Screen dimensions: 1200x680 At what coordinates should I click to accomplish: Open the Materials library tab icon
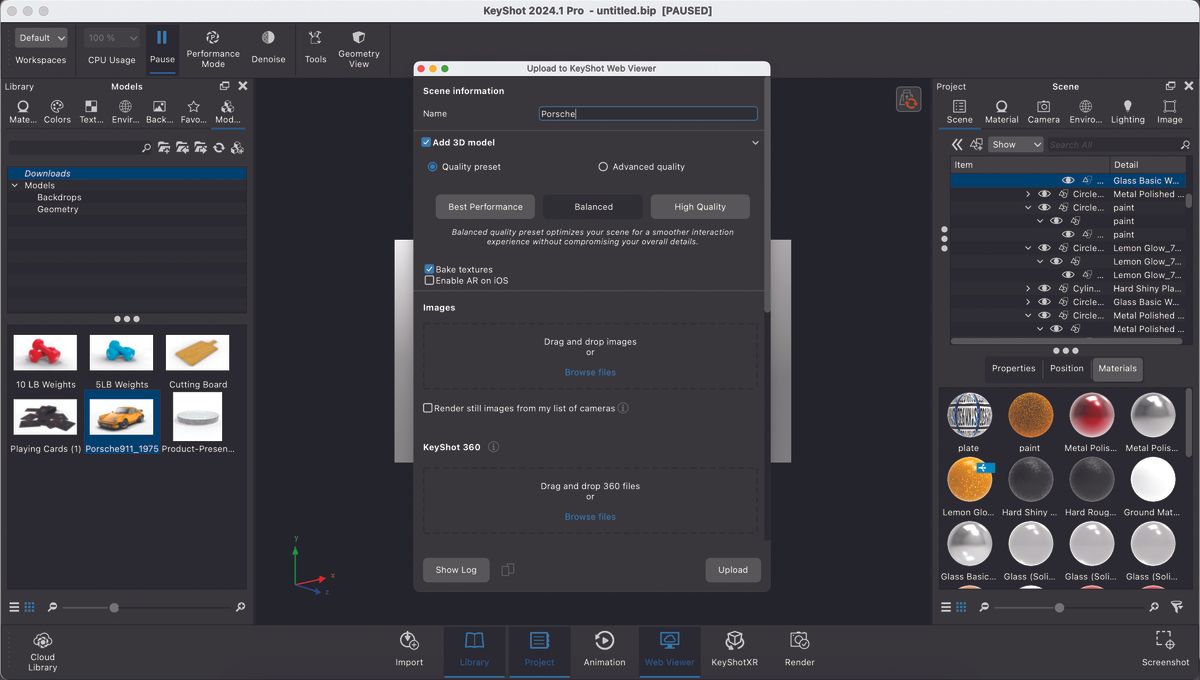(22, 106)
